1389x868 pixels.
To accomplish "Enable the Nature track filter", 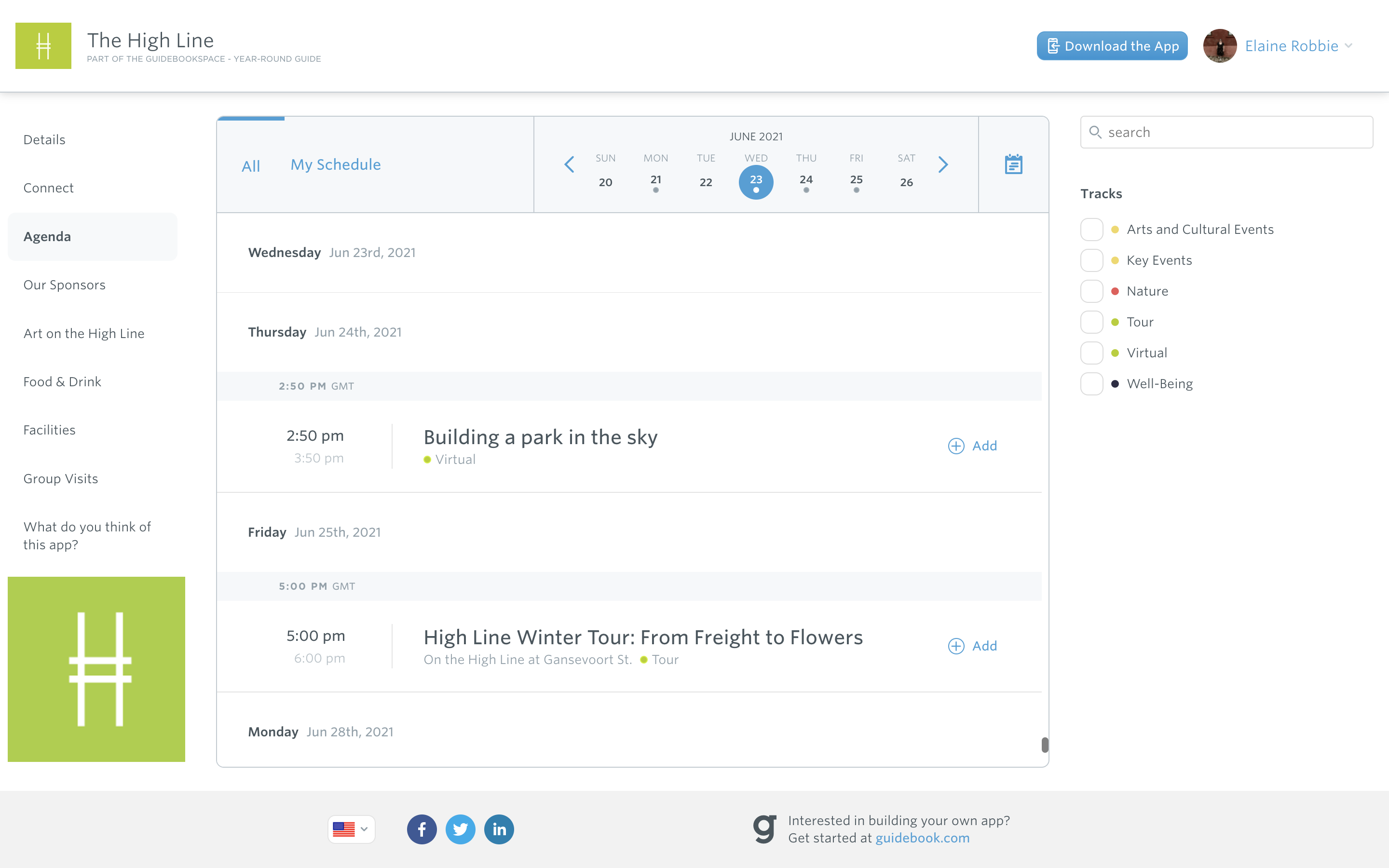I will pos(1092,291).
